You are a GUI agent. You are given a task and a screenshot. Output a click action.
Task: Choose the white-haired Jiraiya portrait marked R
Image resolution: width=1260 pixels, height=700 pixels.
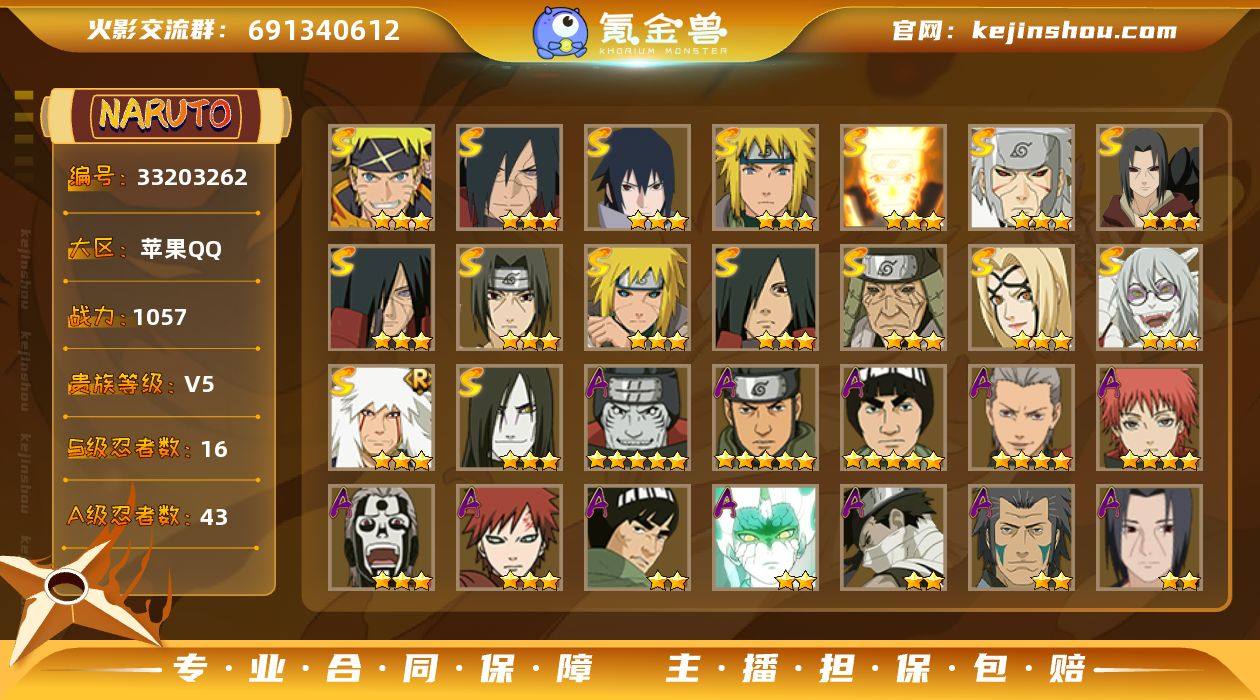point(381,418)
